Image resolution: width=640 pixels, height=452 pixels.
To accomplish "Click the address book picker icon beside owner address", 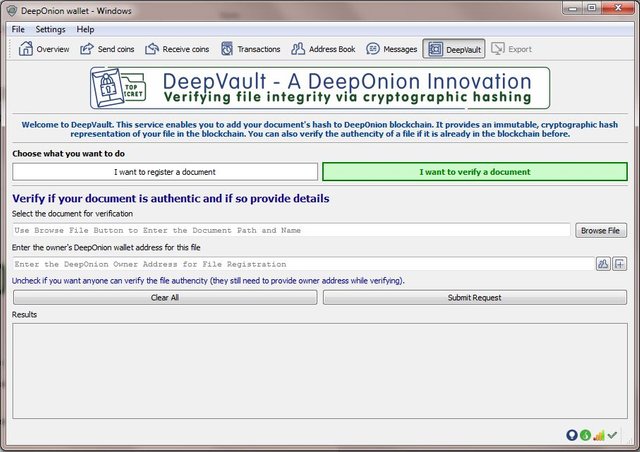I will pyautogui.click(x=603, y=264).
